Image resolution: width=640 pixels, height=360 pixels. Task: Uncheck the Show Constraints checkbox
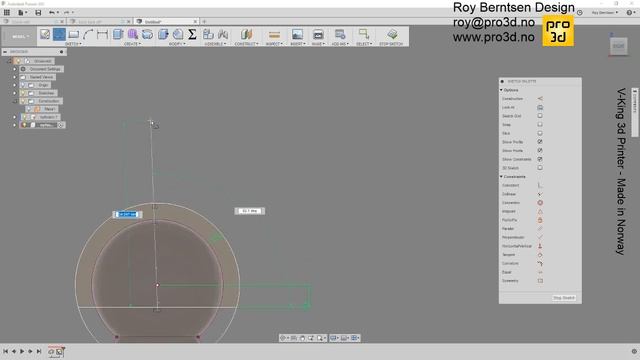(x=540, y=159)
